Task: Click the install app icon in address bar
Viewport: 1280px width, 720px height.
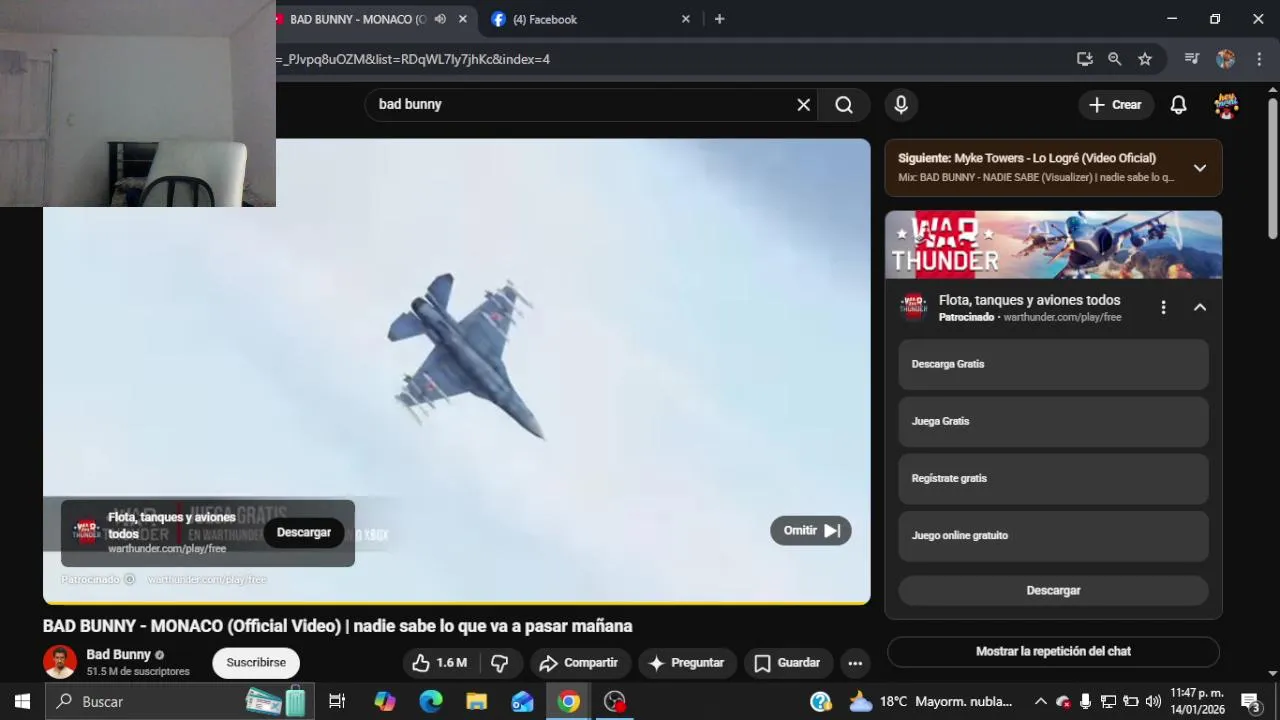Action: (1085, 59)
